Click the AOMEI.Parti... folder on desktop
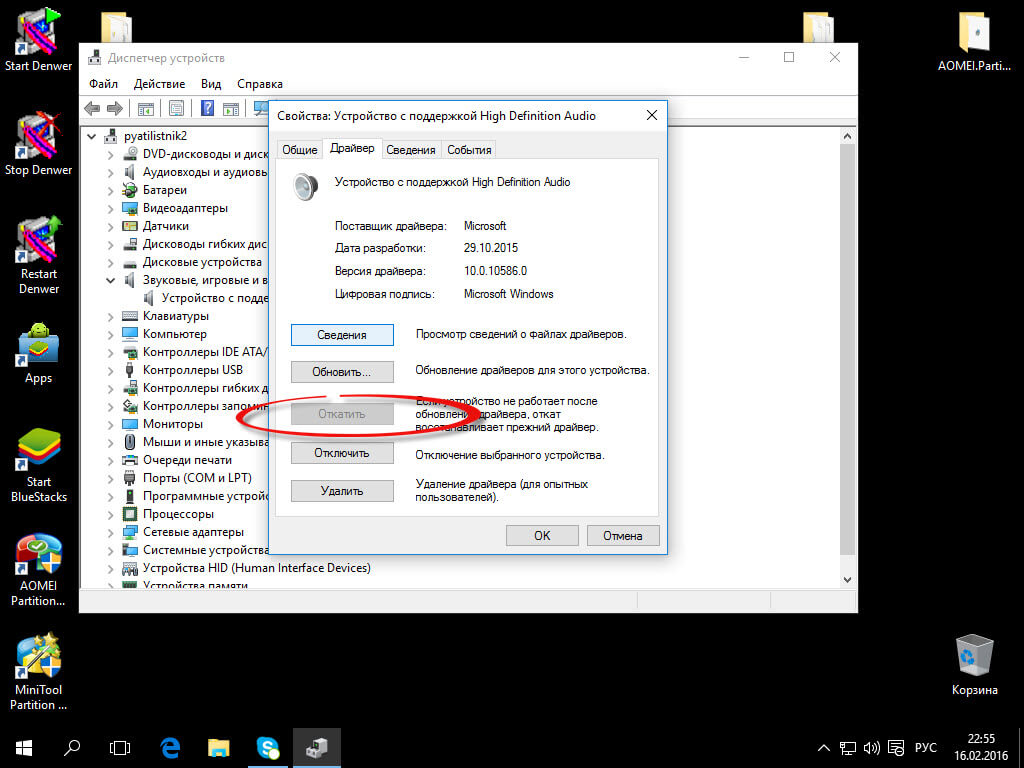 (974, 40)
